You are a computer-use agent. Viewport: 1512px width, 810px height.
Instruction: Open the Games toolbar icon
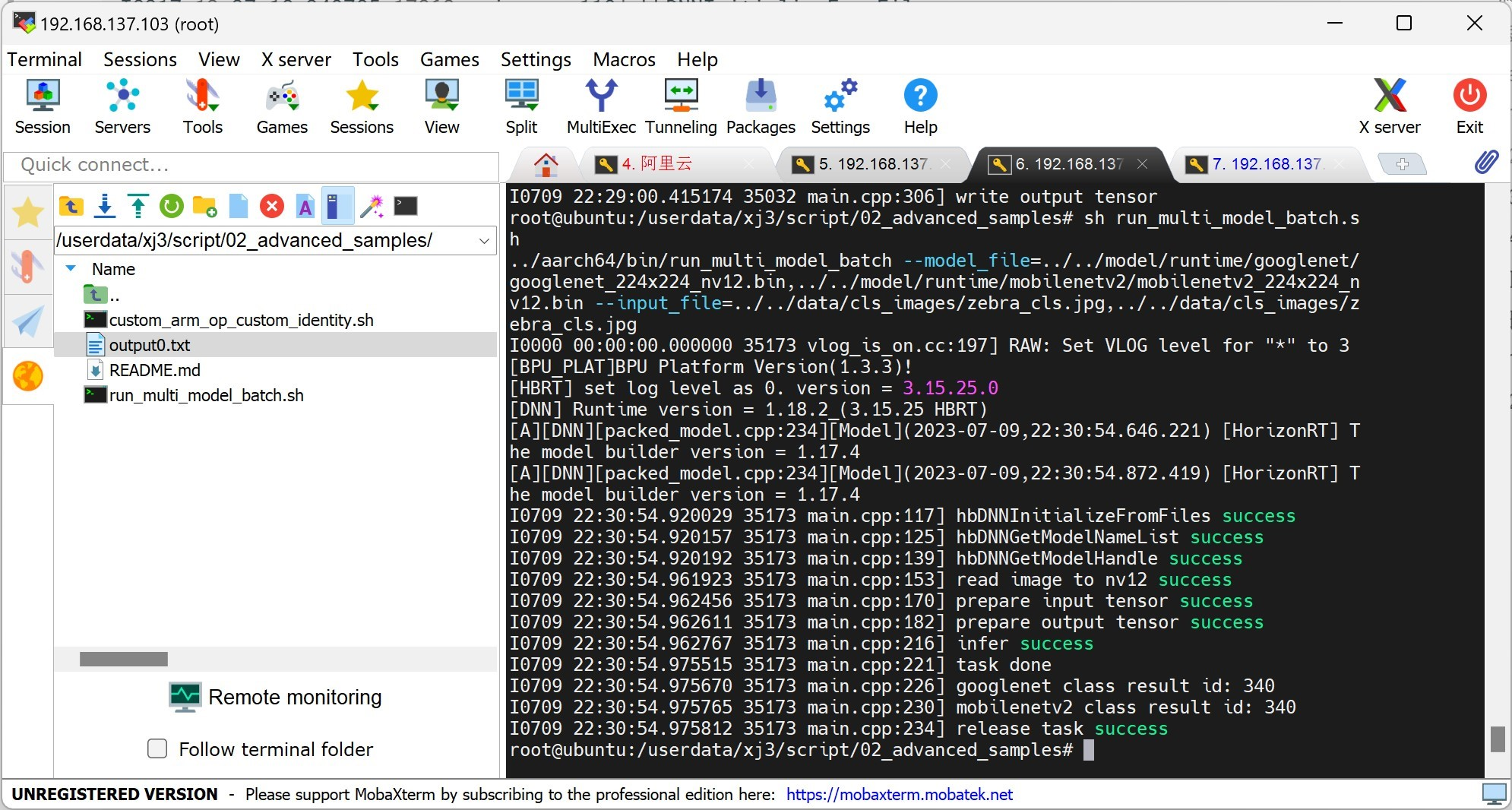click(282, 106)
